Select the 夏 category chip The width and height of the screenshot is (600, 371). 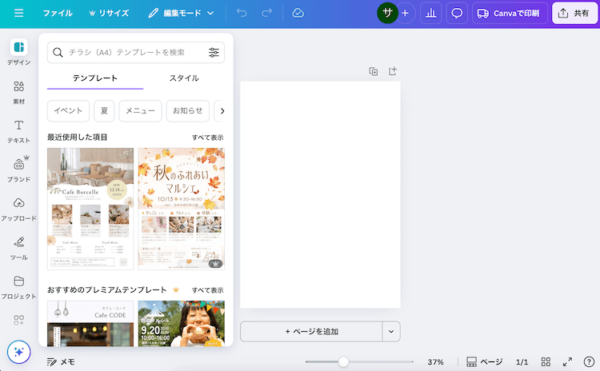104,111
